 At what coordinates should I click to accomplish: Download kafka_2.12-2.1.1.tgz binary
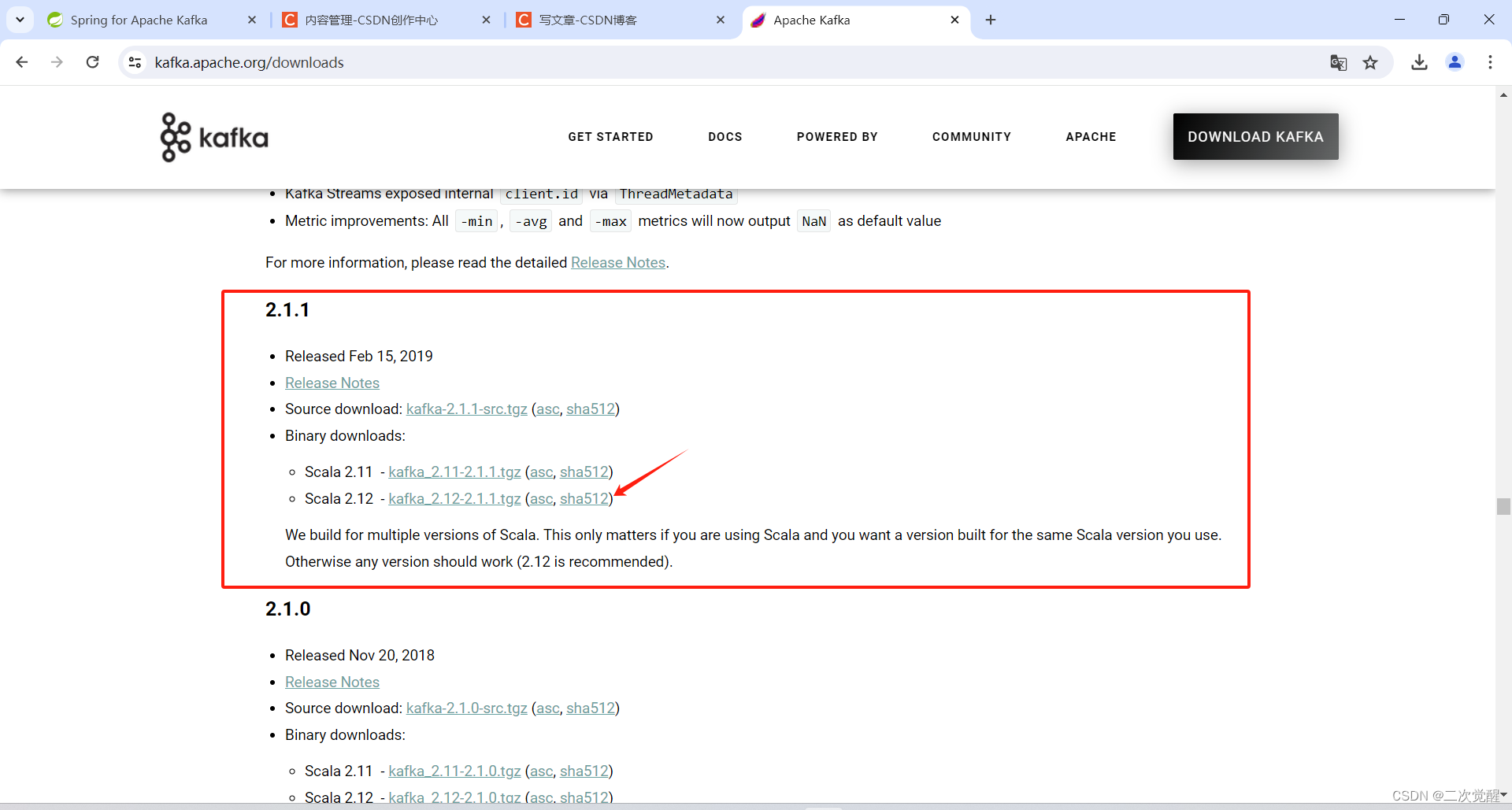click(454, 498)
